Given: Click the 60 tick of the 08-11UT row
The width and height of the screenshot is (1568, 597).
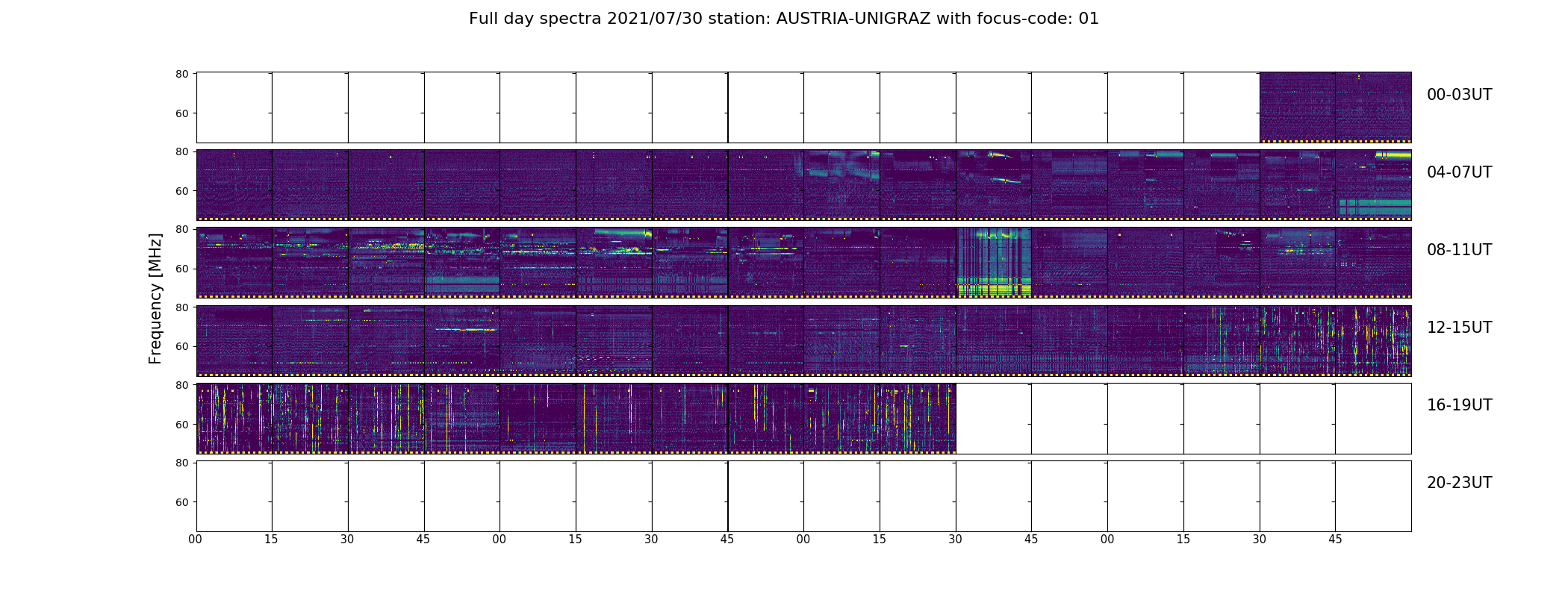Looking at the screenshot, I should point(181,269).
